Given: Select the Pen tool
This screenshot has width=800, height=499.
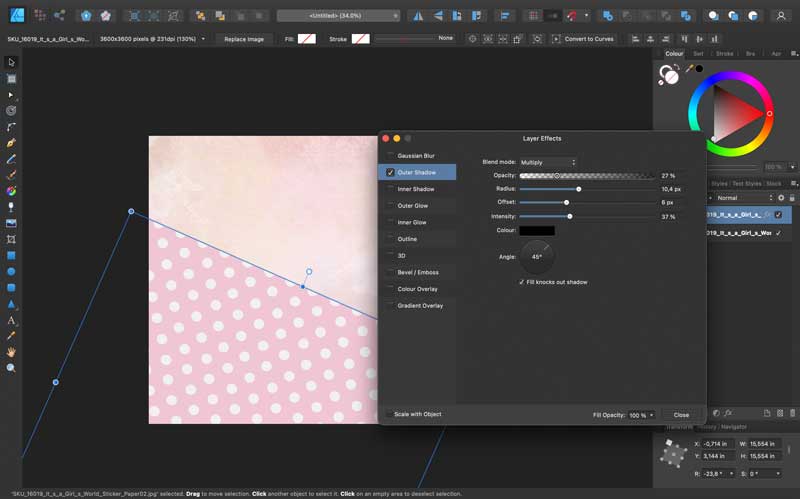Looking at the screenshot, I should tap(11, 143).
